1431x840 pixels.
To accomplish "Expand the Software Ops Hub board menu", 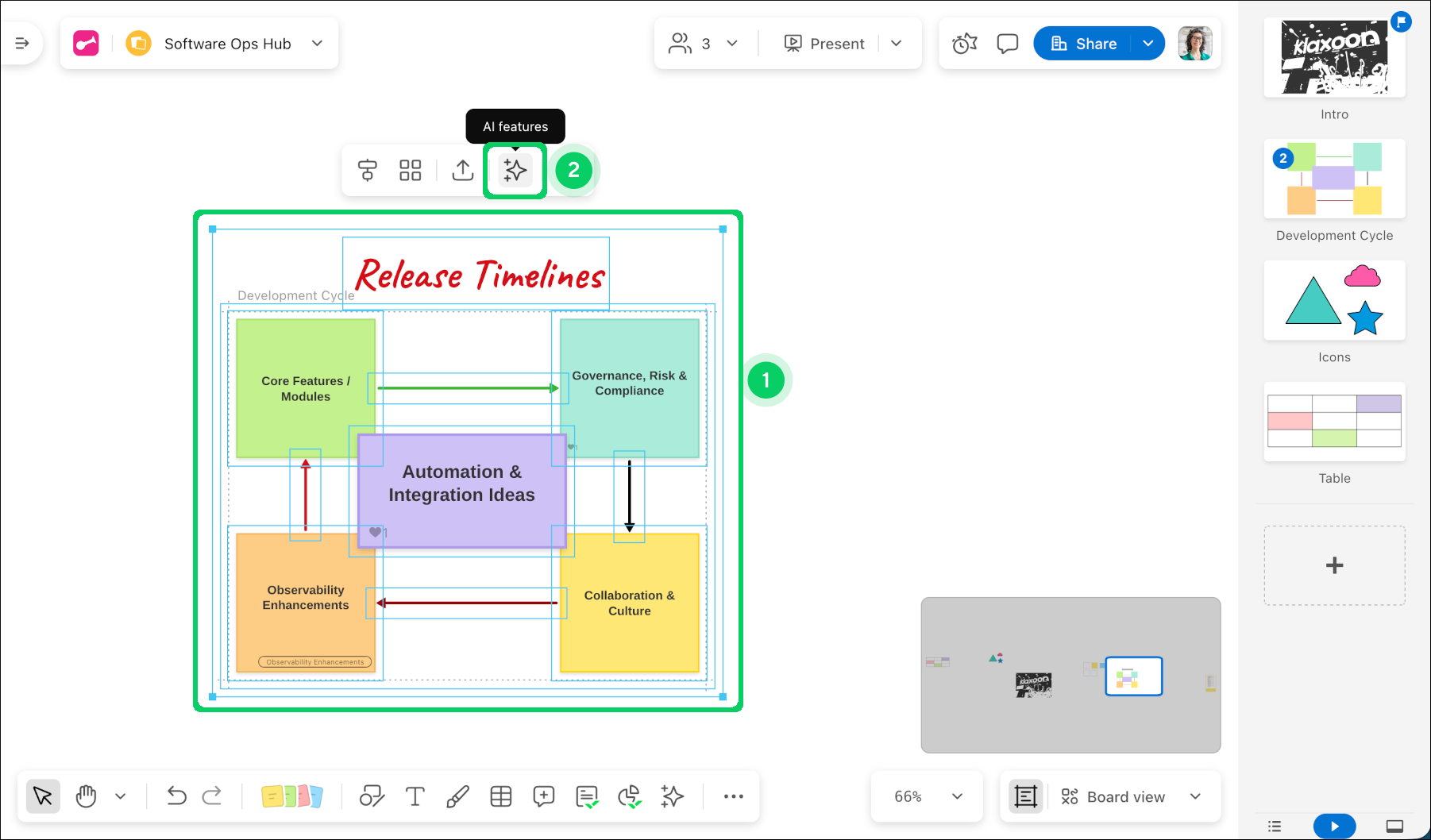I will [317, 44].
